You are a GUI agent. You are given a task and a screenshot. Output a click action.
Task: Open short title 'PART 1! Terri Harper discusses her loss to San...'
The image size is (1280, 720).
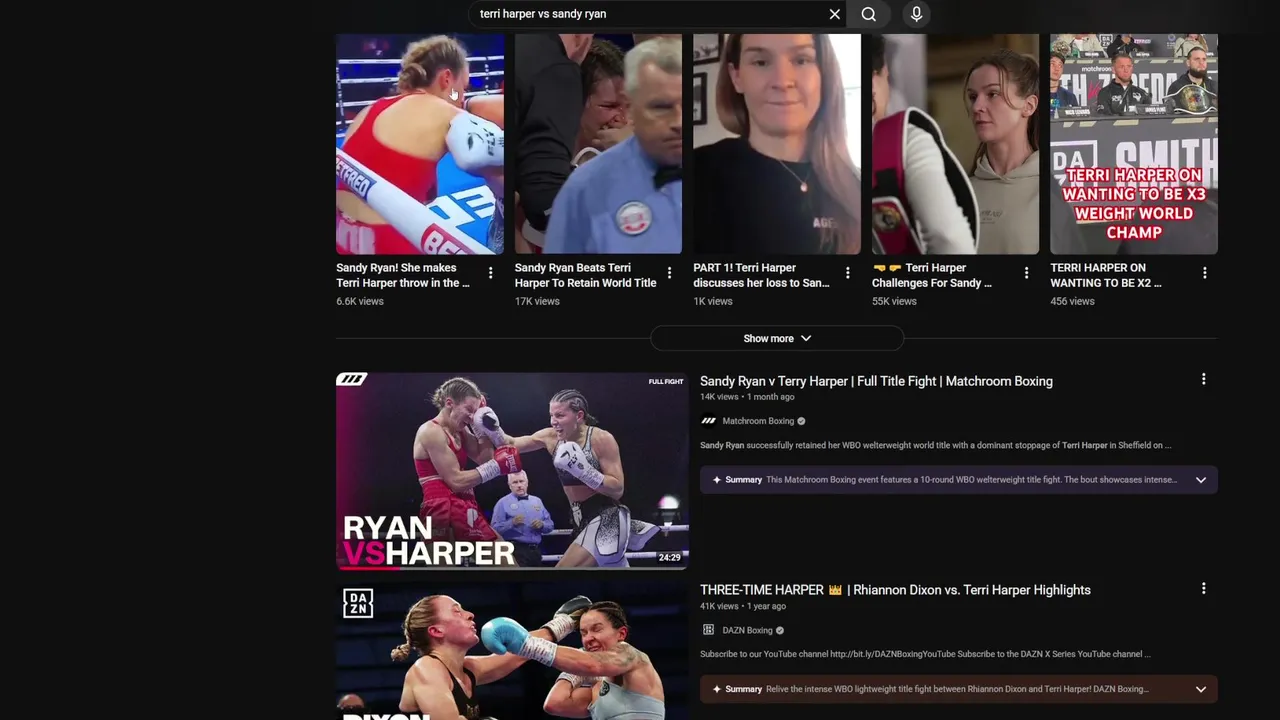761,275
